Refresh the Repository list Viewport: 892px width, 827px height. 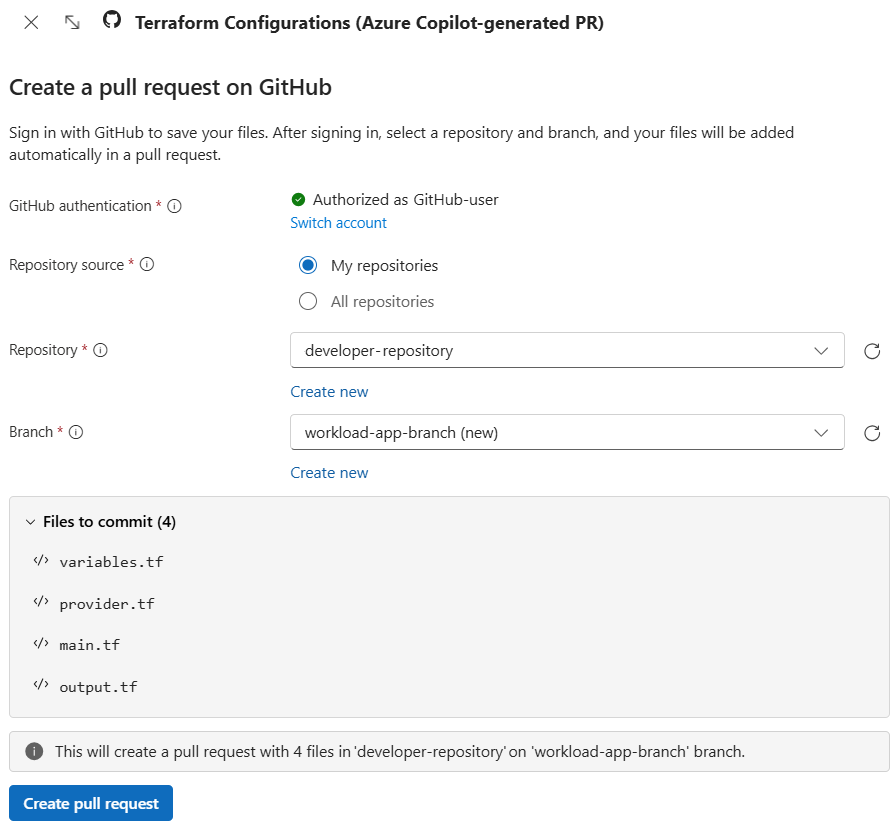pos(871,351)
